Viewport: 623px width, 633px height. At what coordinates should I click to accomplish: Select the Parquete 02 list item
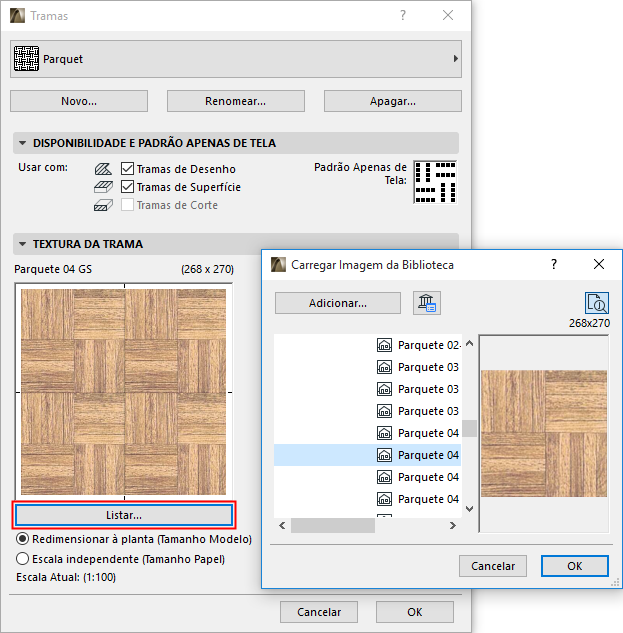pos(367,345)
